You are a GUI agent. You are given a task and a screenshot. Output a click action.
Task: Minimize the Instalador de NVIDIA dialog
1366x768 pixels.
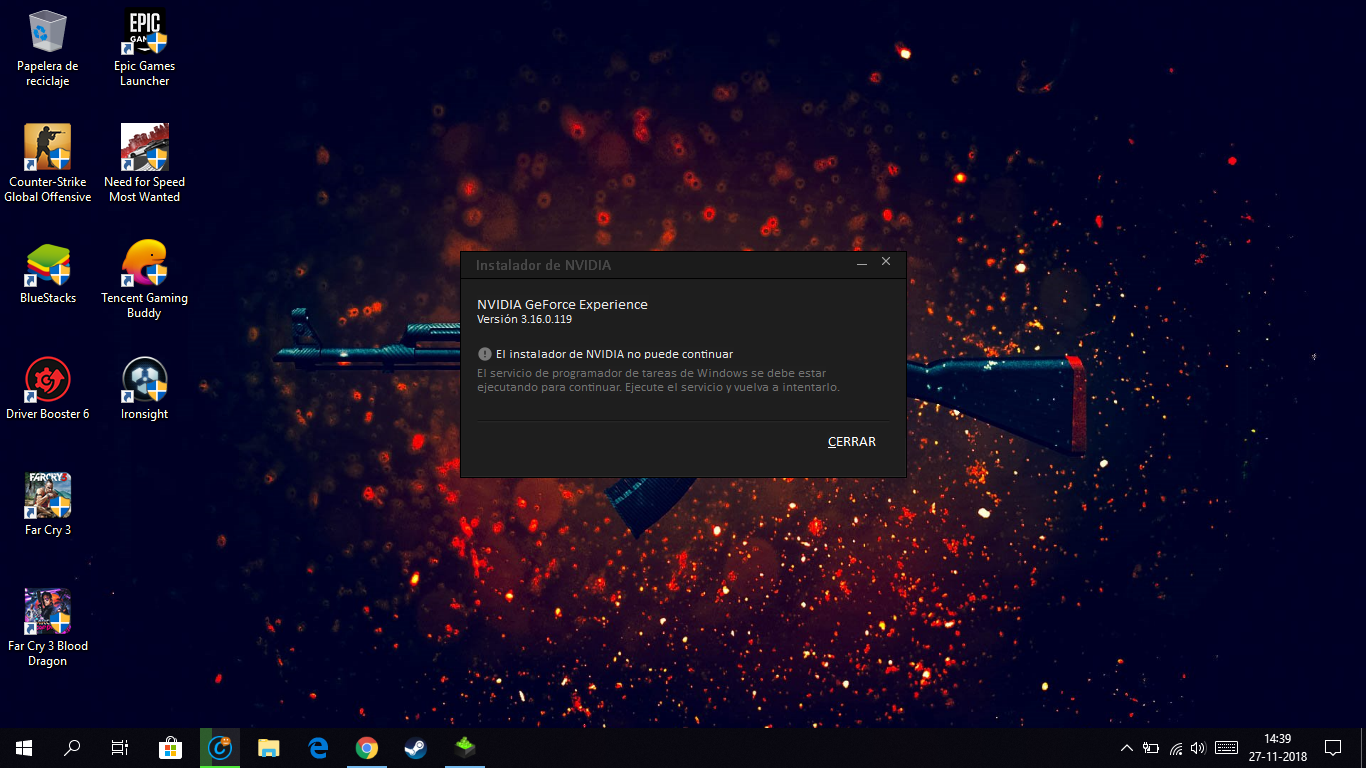862,262
